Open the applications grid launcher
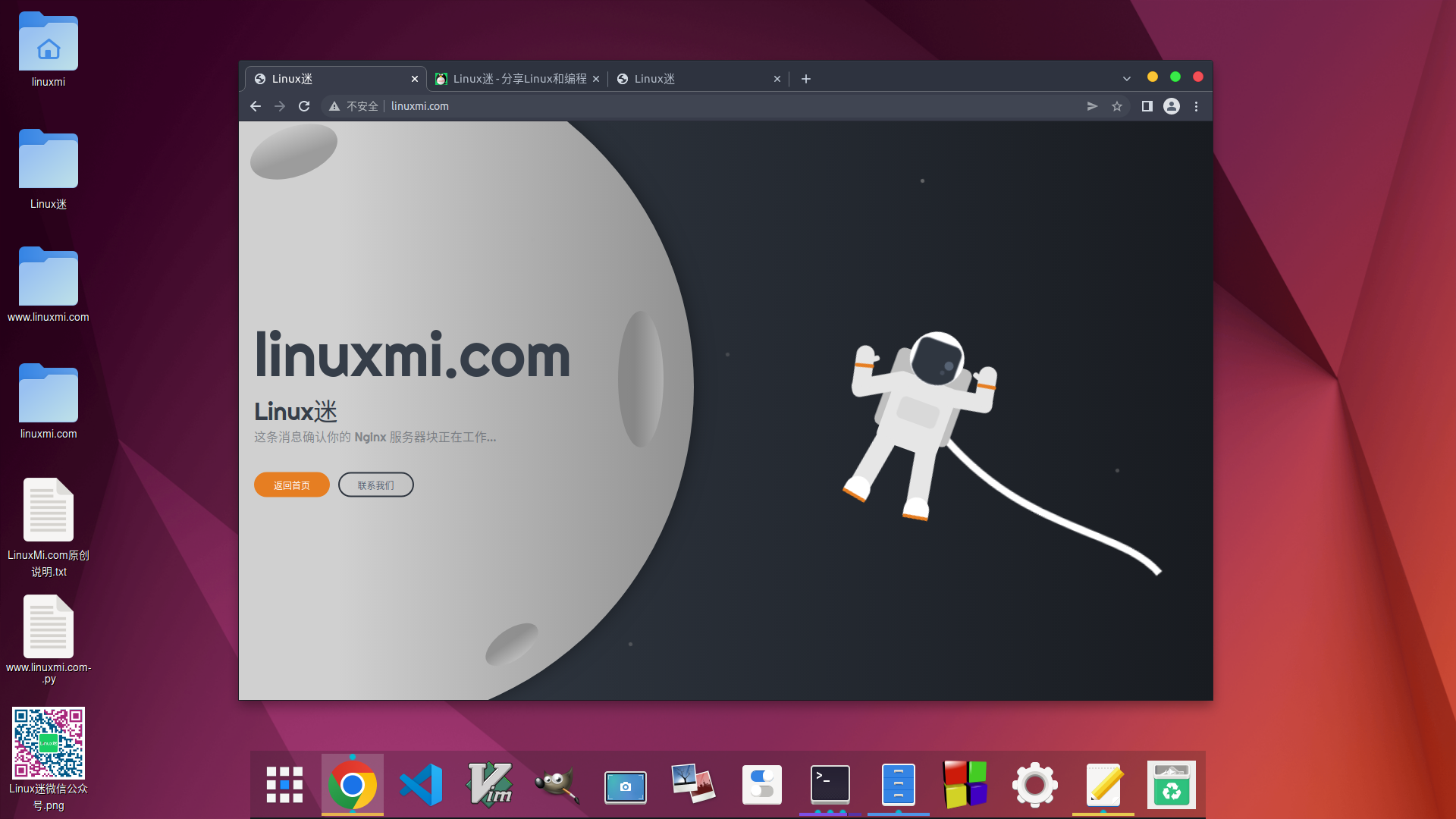Image resolution: width=1456 pixels, height=819 pixels. 284,785
